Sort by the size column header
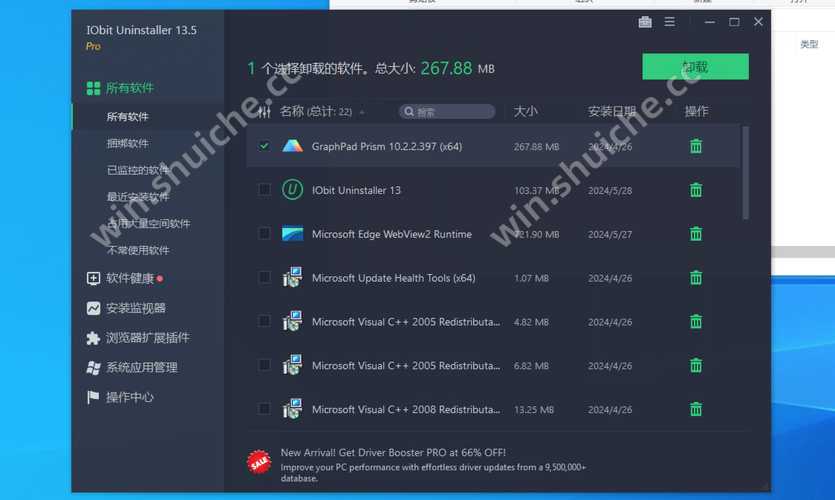The image size is (835, 500). pyautogui.click(x=526, y=111)
